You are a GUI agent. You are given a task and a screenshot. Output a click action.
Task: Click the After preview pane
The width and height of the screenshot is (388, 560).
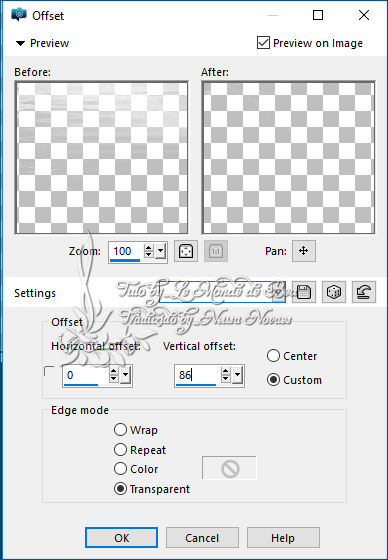pos(288,158)
